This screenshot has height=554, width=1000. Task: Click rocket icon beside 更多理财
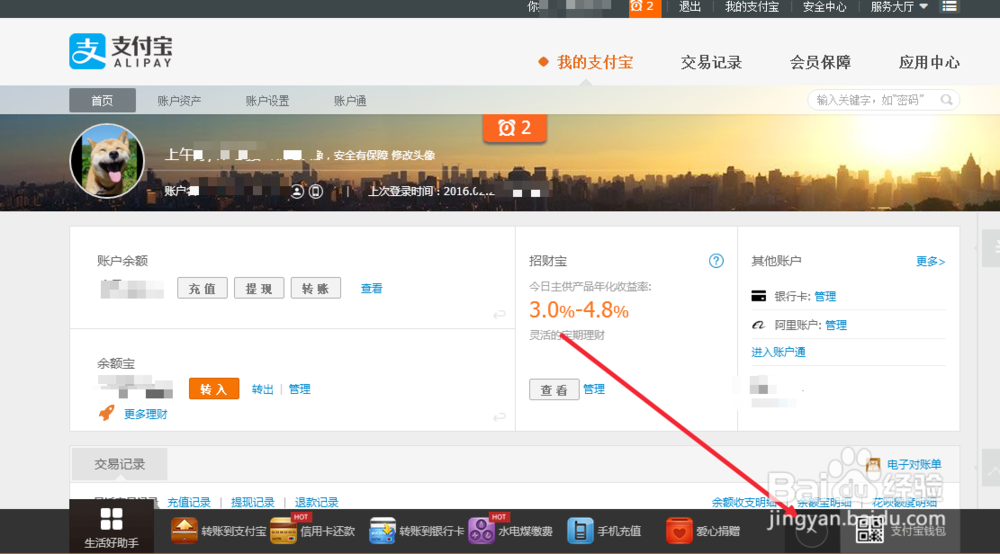107,413
